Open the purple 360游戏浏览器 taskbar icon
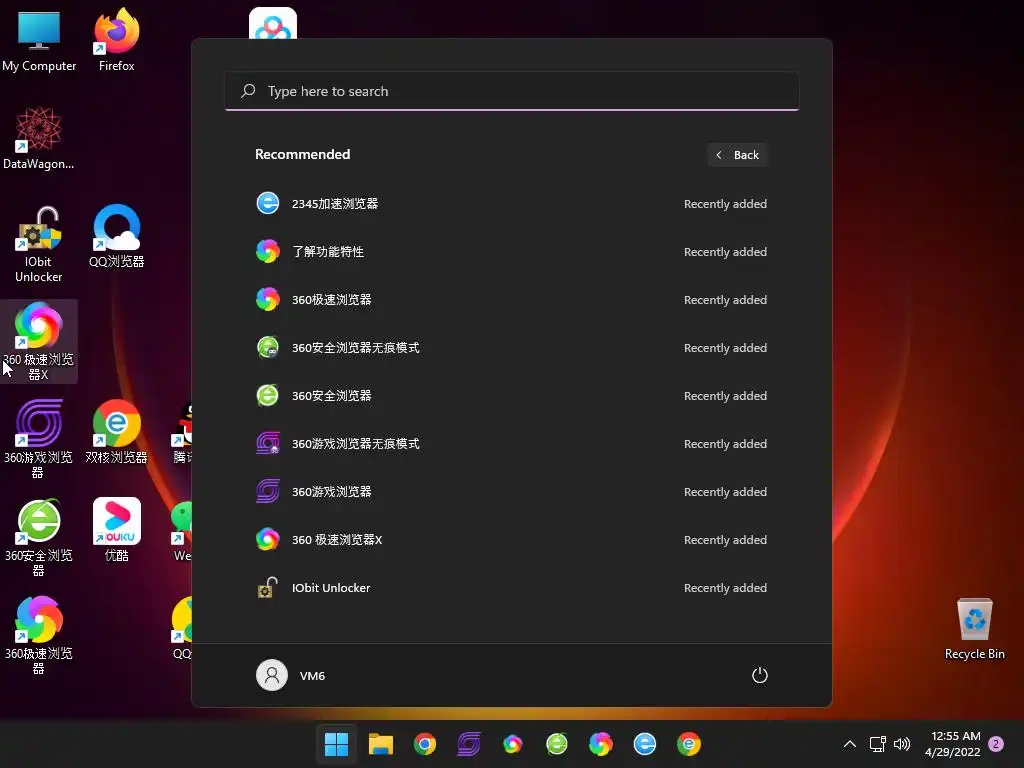 pyautogui.click(x=469, y=744)
